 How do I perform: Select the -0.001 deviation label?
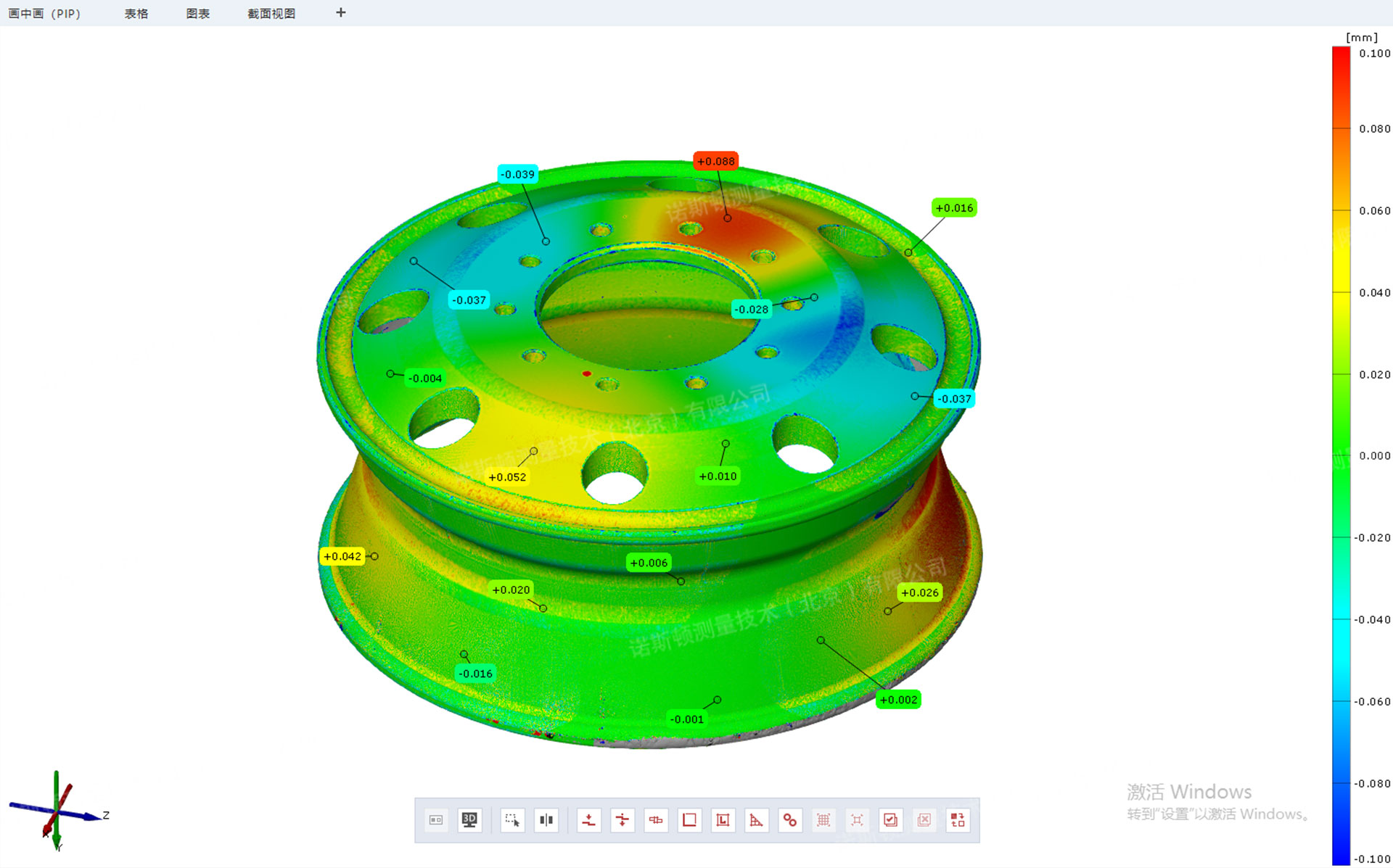click(x=687, y=719)
